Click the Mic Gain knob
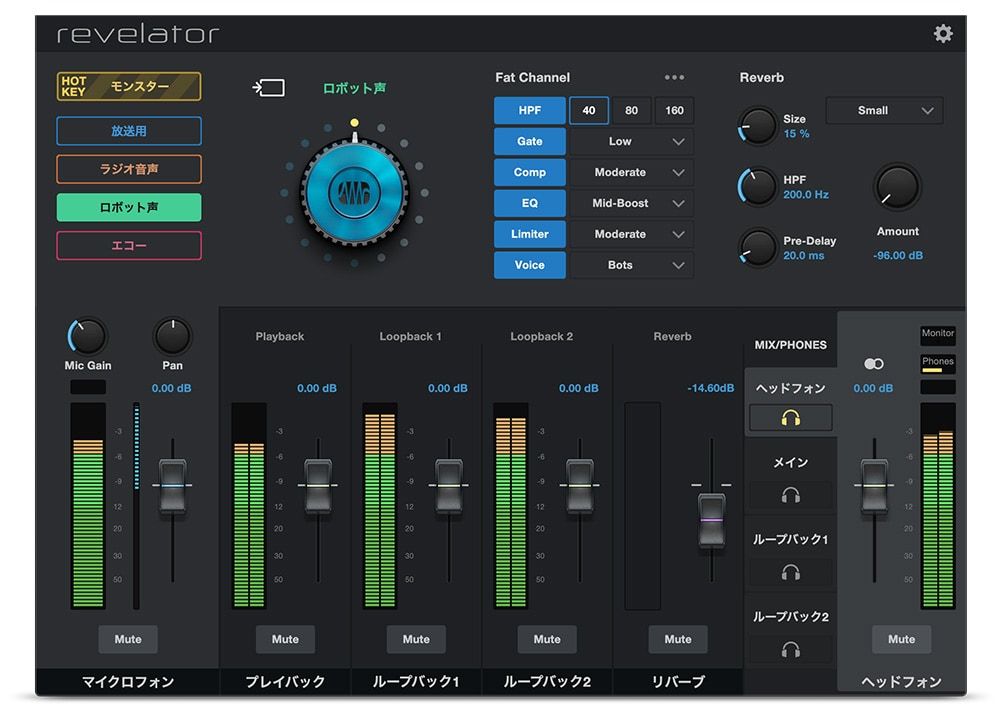1000x714 pixels. click(87, 336)
